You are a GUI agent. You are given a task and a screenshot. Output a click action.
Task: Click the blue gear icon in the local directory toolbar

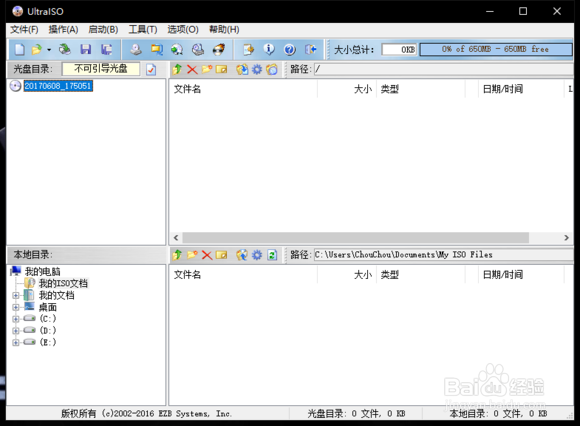257,255
